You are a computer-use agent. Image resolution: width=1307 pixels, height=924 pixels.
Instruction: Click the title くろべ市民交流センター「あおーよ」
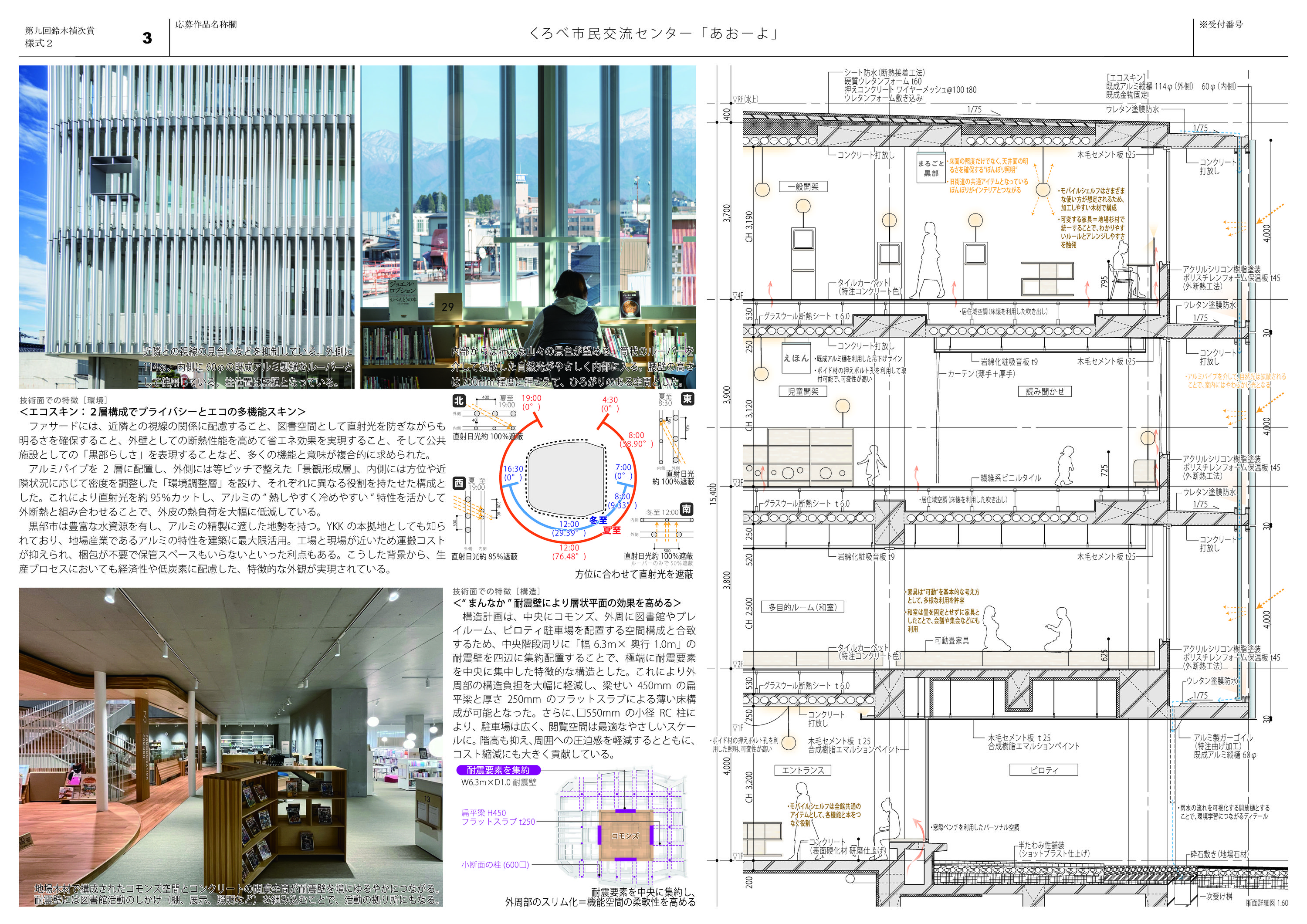(653, 34)
